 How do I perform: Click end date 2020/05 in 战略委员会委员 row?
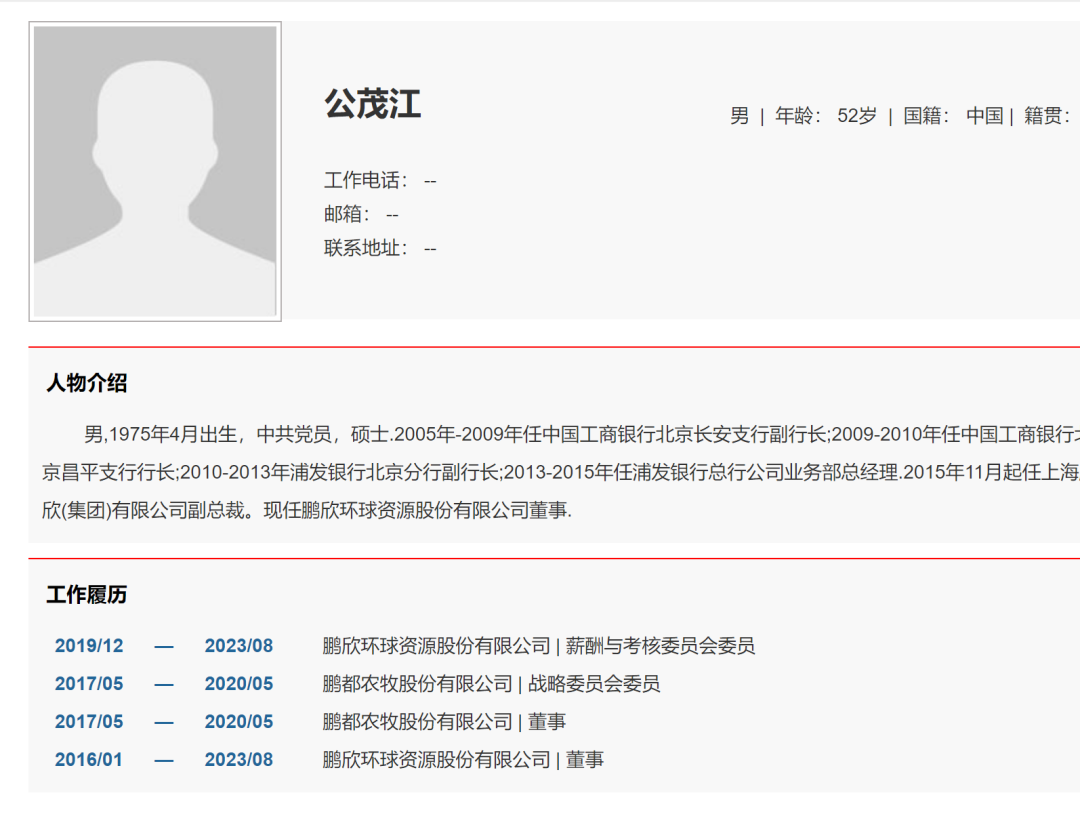coord(239,684)
